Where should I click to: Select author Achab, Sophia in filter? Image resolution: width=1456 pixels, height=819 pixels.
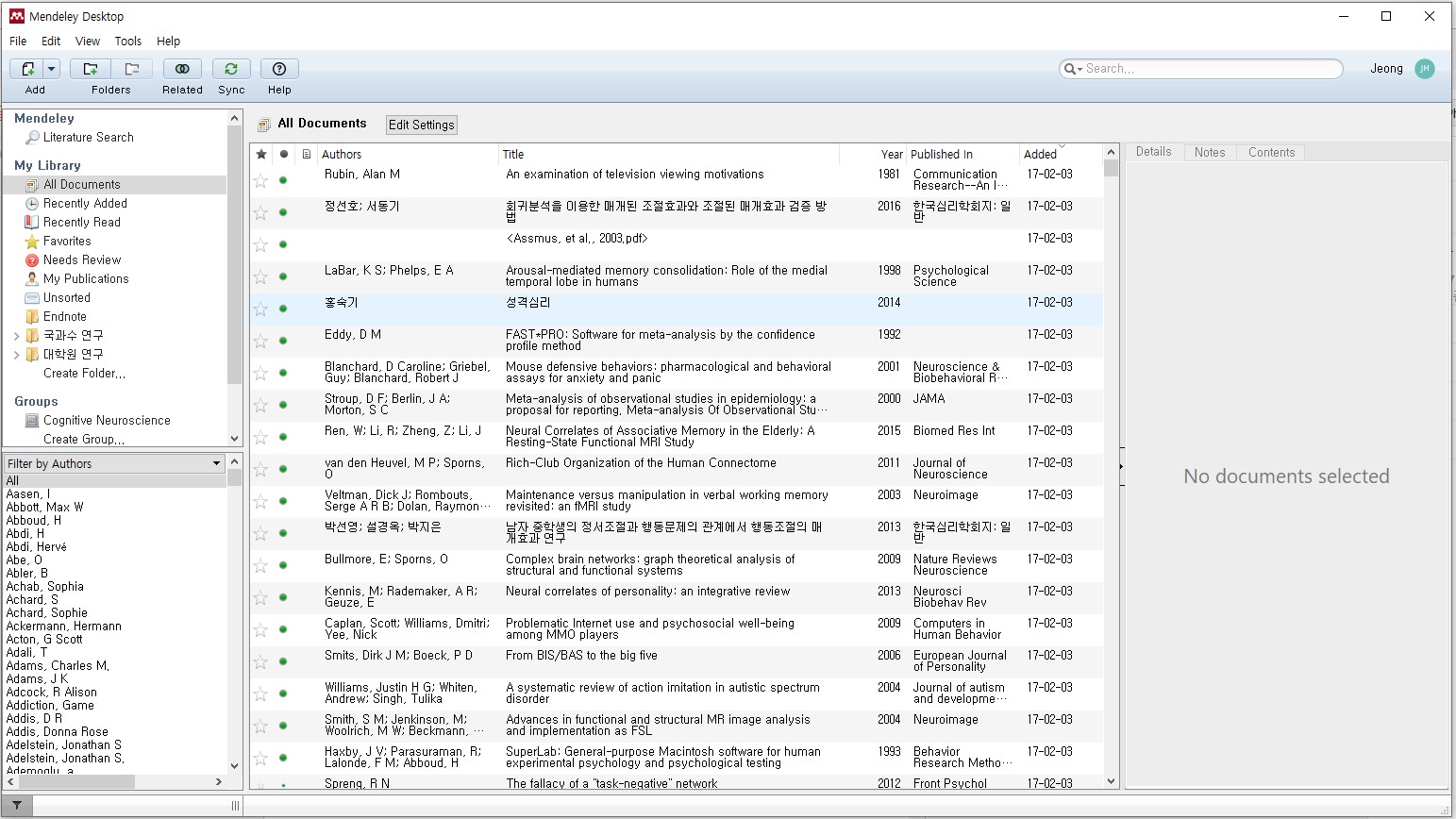coord(44,587)
